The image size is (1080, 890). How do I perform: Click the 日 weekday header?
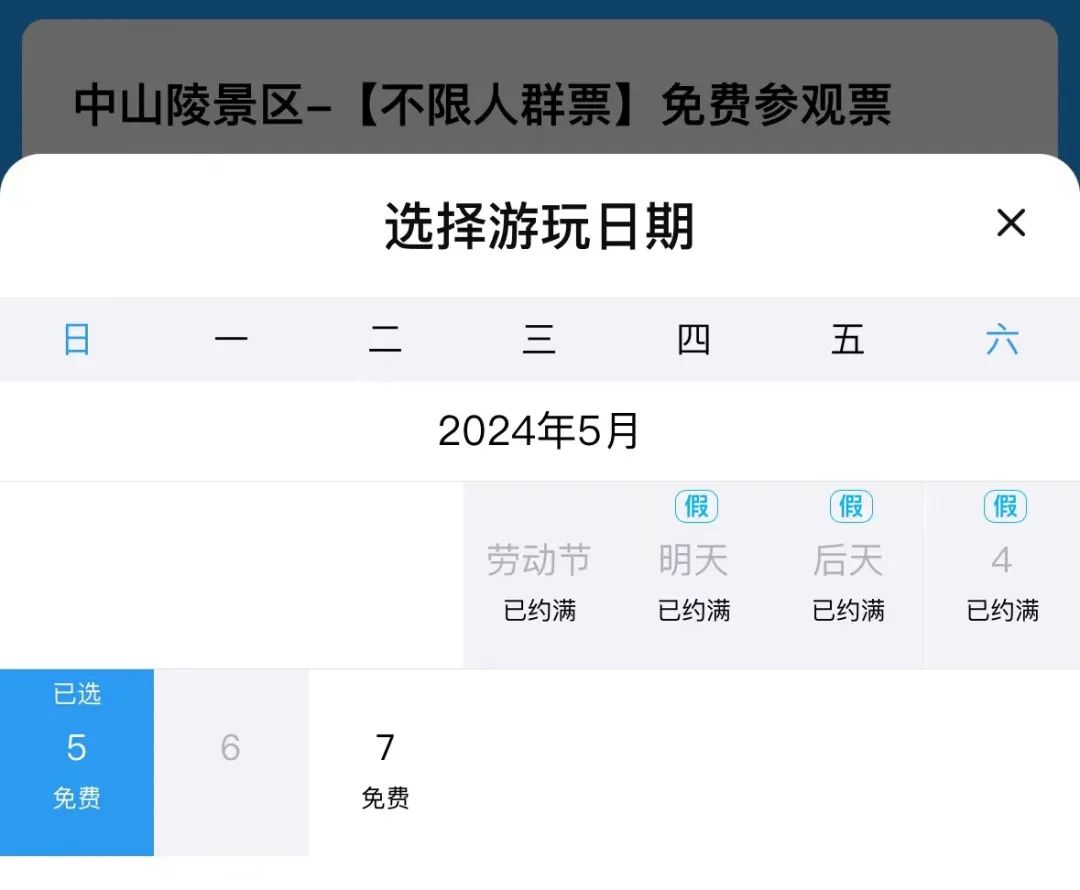[x=76, y=340]
